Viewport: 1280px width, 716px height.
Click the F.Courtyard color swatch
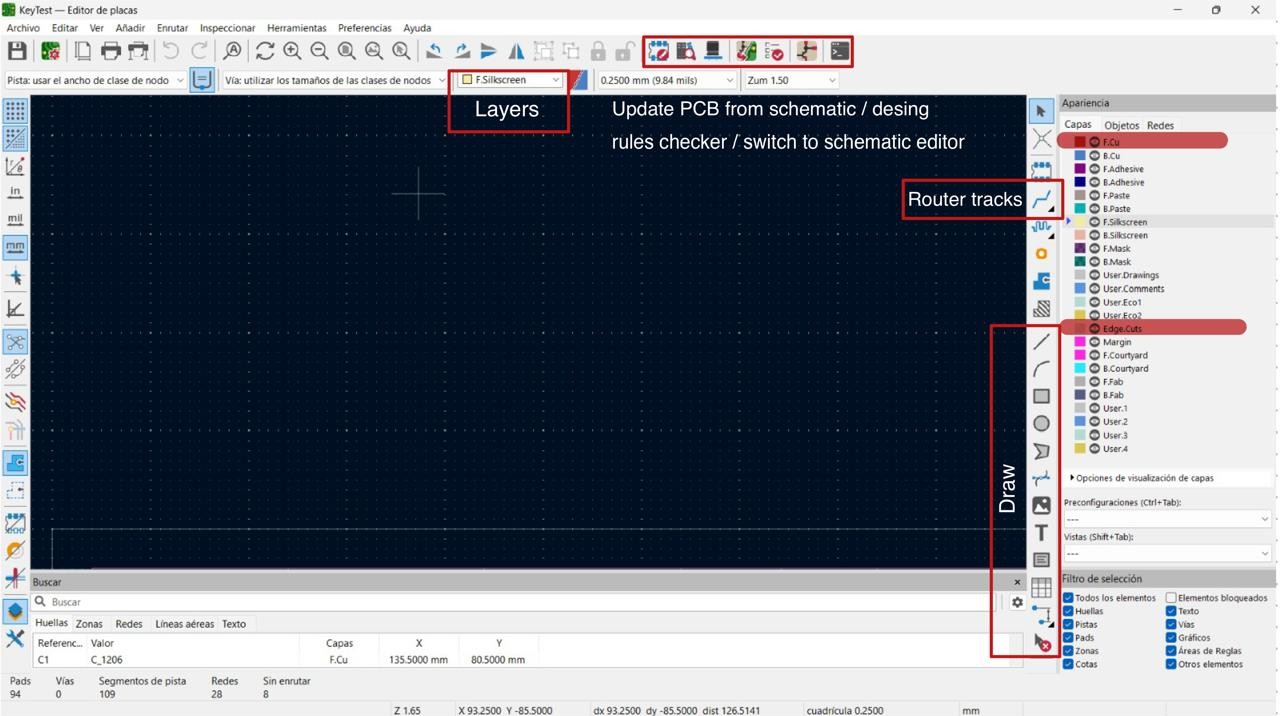[1080, 355]
